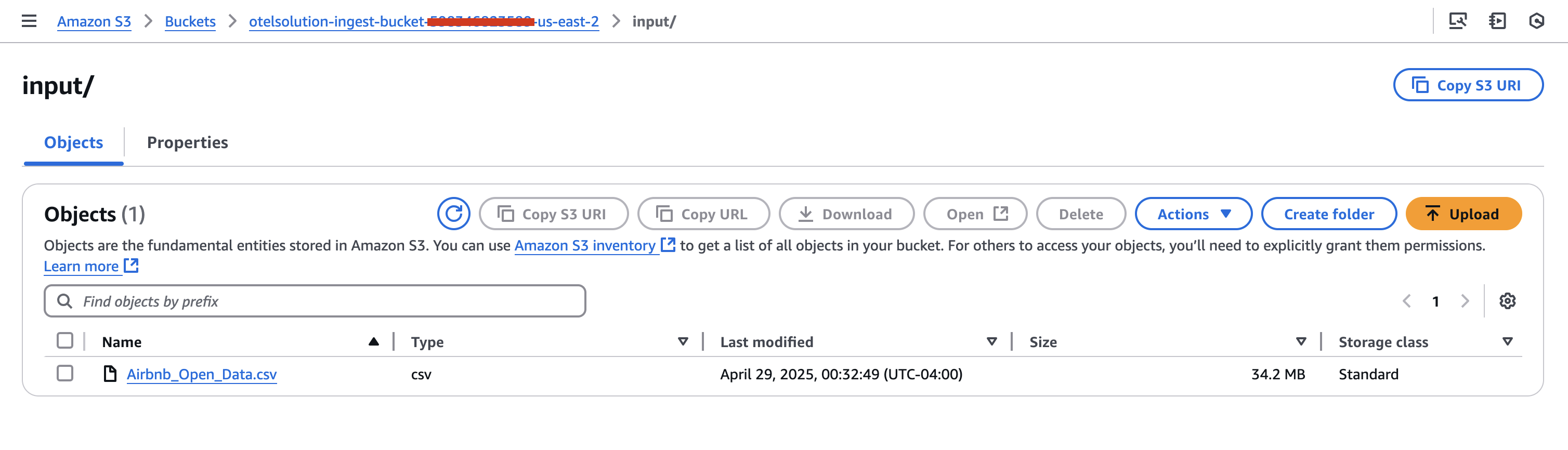
Task: Click Amazon S3 breadcrumb link
Action: (94, 21)
